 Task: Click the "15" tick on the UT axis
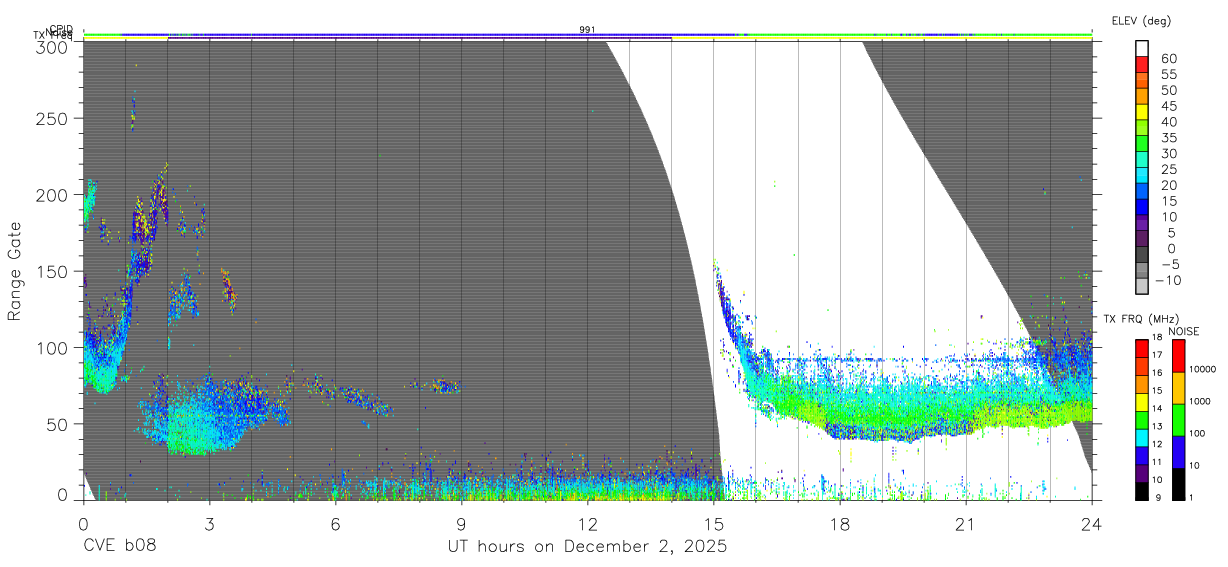pyautogui.click(x=713, y=524)
